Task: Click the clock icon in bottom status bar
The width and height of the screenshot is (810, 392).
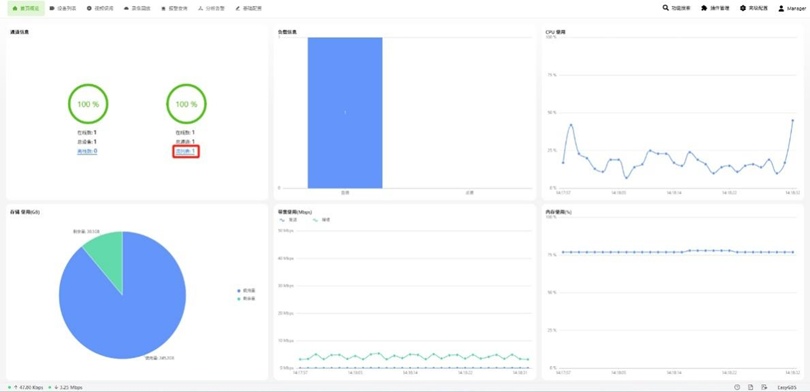Action: tap(737, 387)
